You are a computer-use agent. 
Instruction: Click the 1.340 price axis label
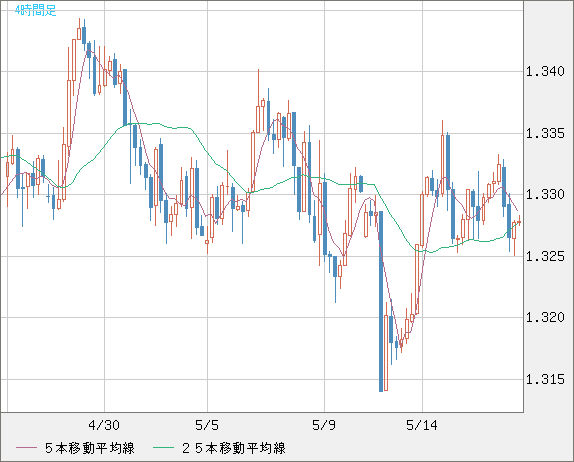(x=545, y=71)
